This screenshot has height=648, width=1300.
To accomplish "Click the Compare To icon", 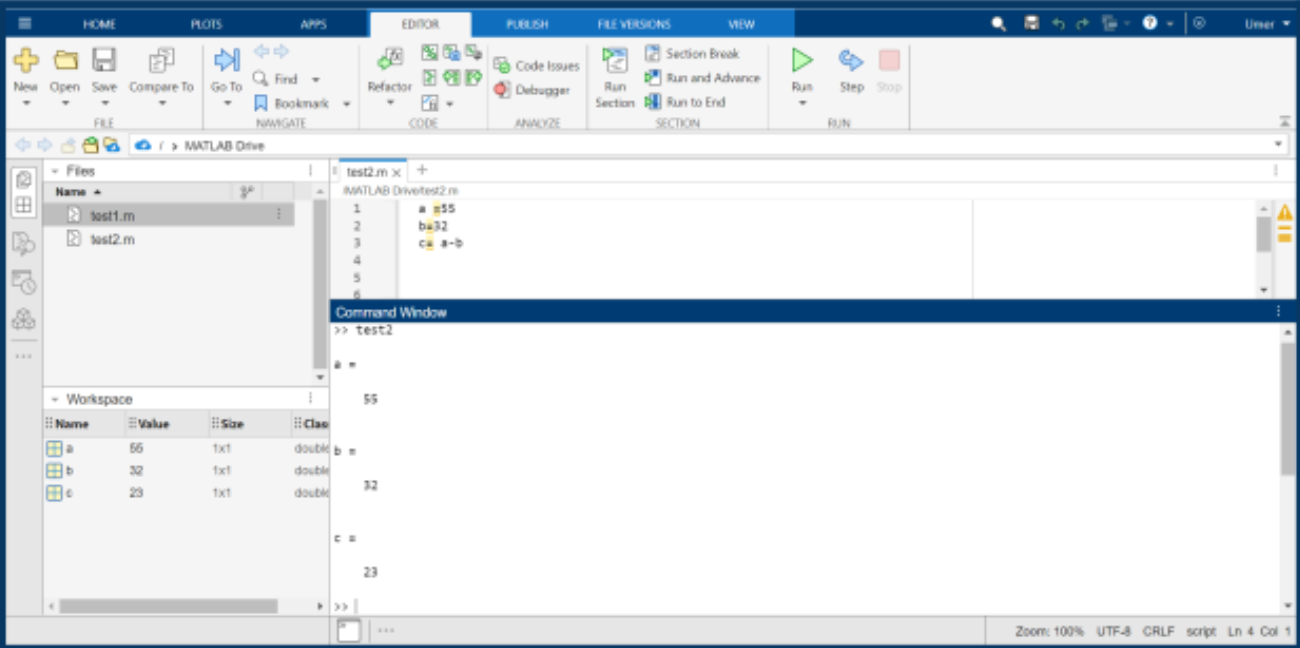I will pos(161,62).
